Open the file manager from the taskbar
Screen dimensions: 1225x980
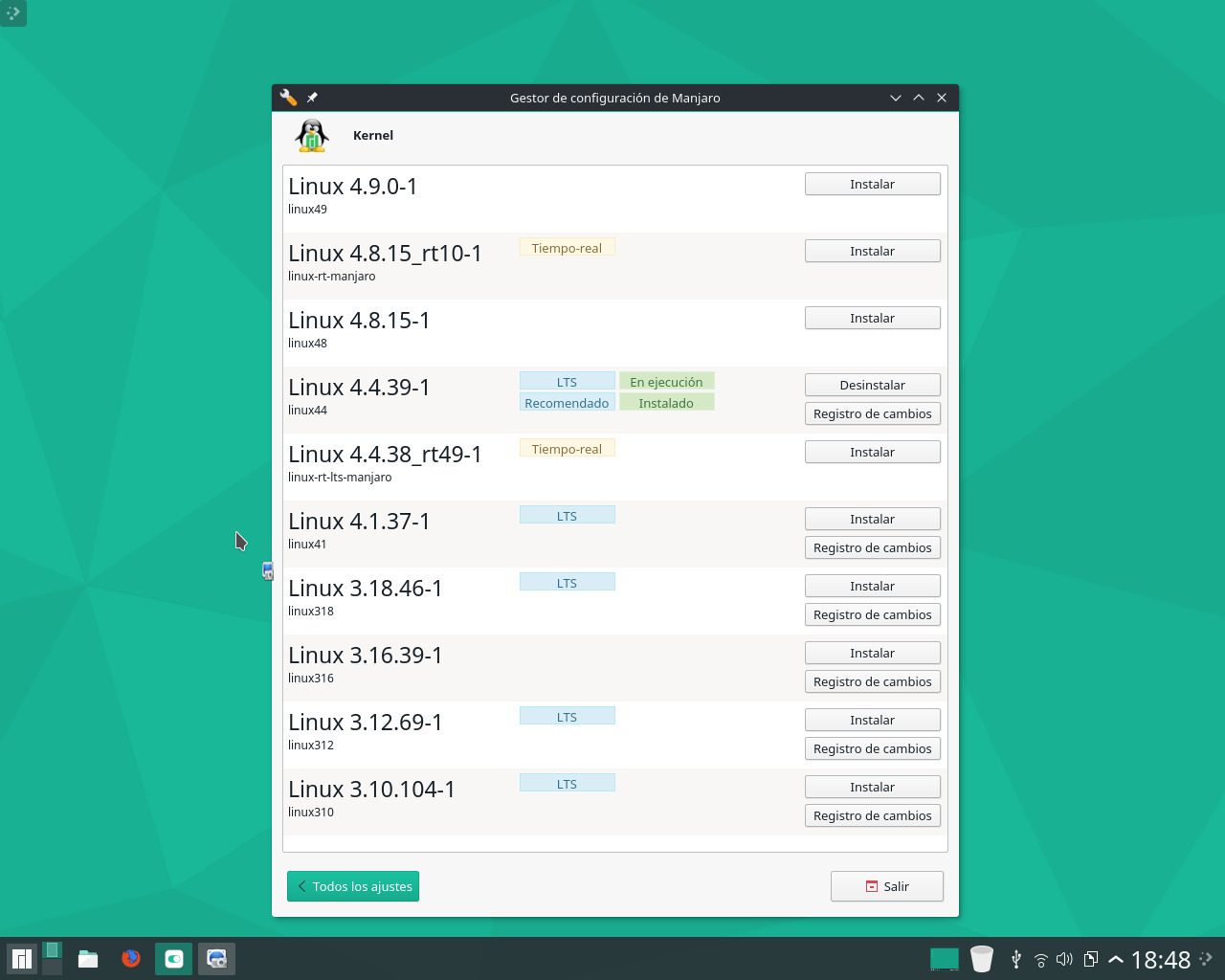pos(88,959)
